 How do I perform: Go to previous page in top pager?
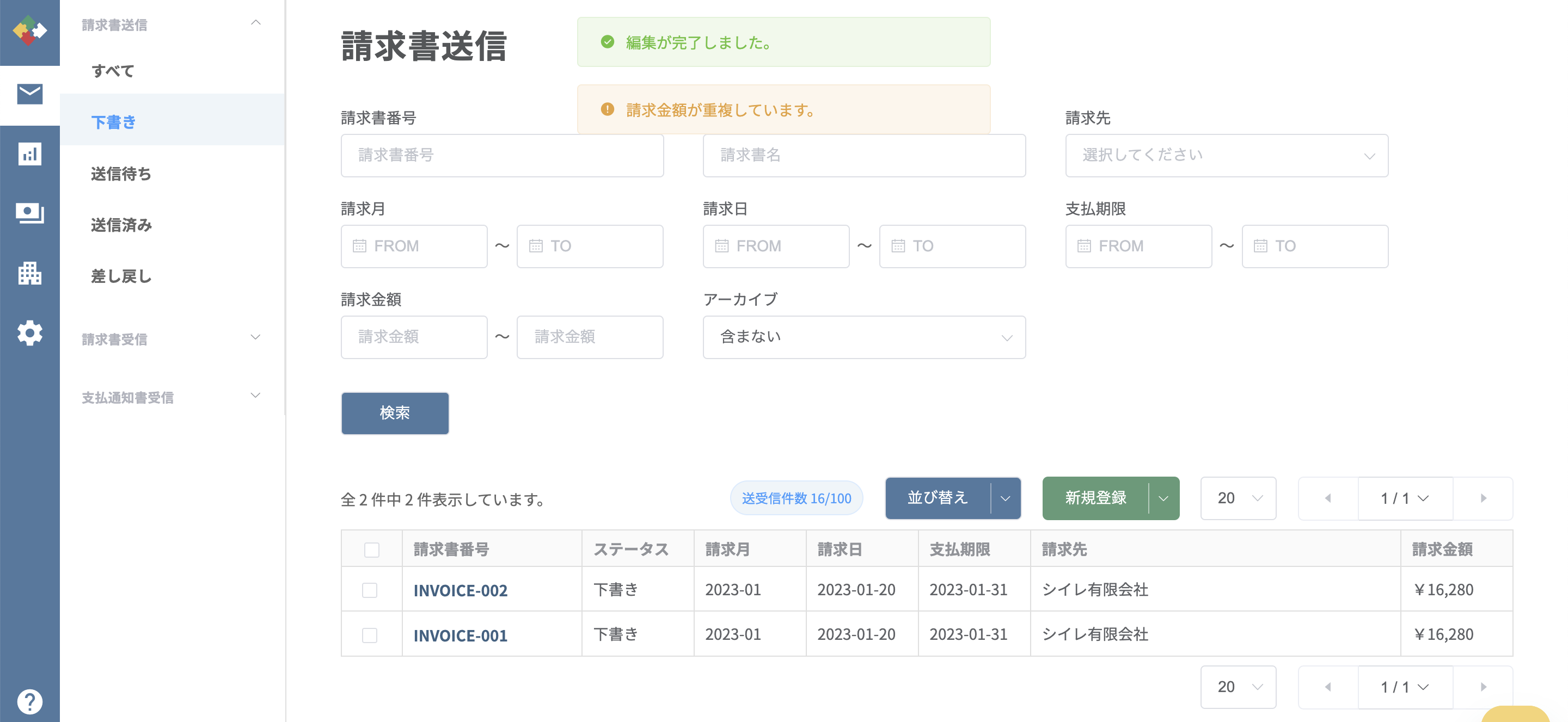pyautogui.click(x=1328, y=498)
